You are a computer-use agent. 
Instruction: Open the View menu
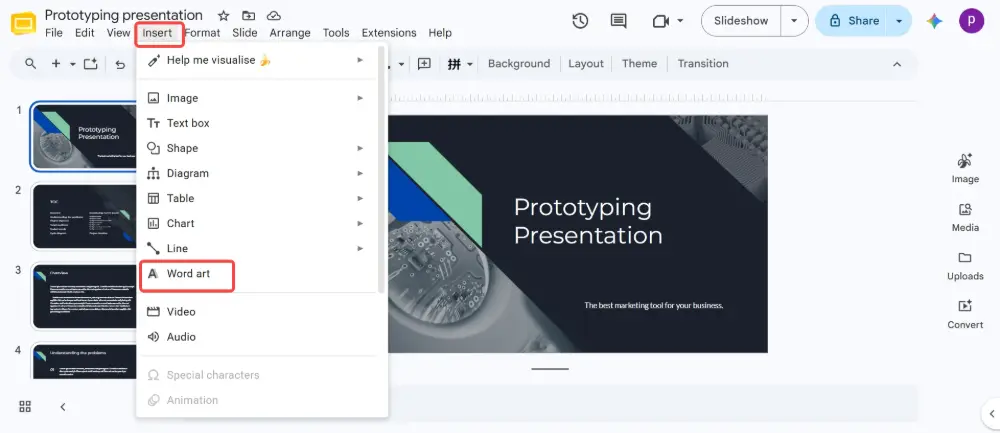pos(119,33)
